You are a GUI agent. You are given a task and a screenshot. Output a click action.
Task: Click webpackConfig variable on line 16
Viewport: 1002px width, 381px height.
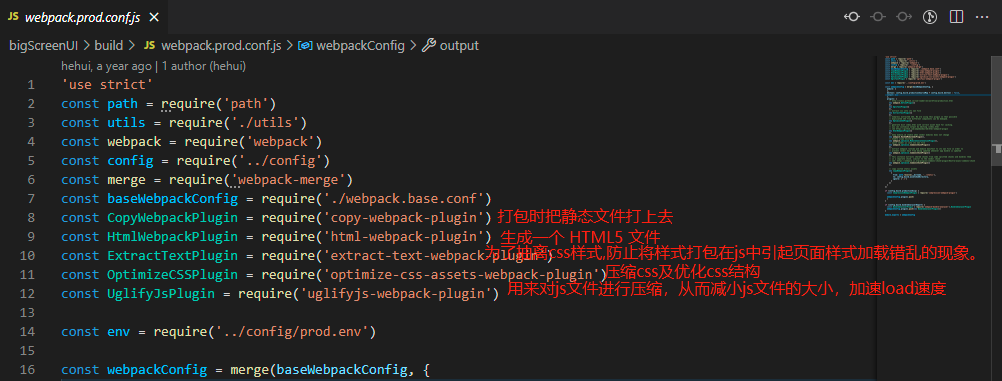pyautogui.click(x=157, y=369)
